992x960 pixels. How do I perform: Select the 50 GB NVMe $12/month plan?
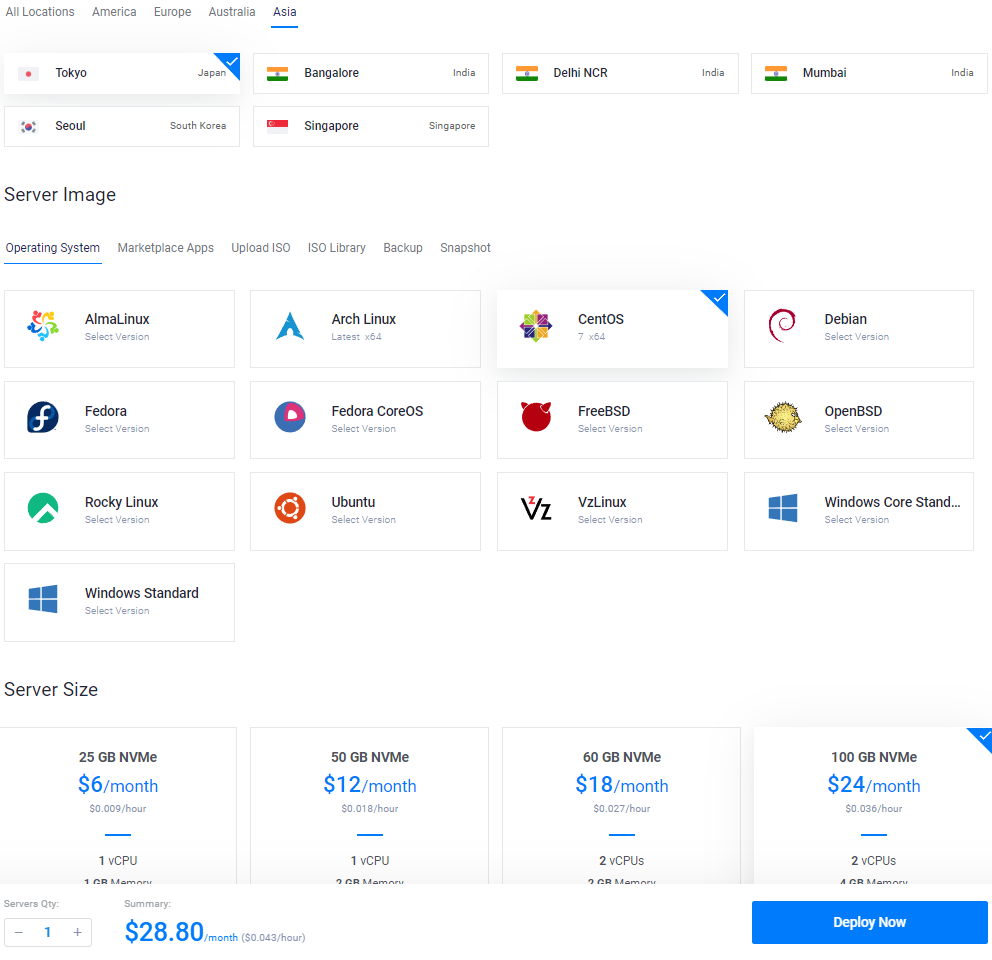coord(369,806)
